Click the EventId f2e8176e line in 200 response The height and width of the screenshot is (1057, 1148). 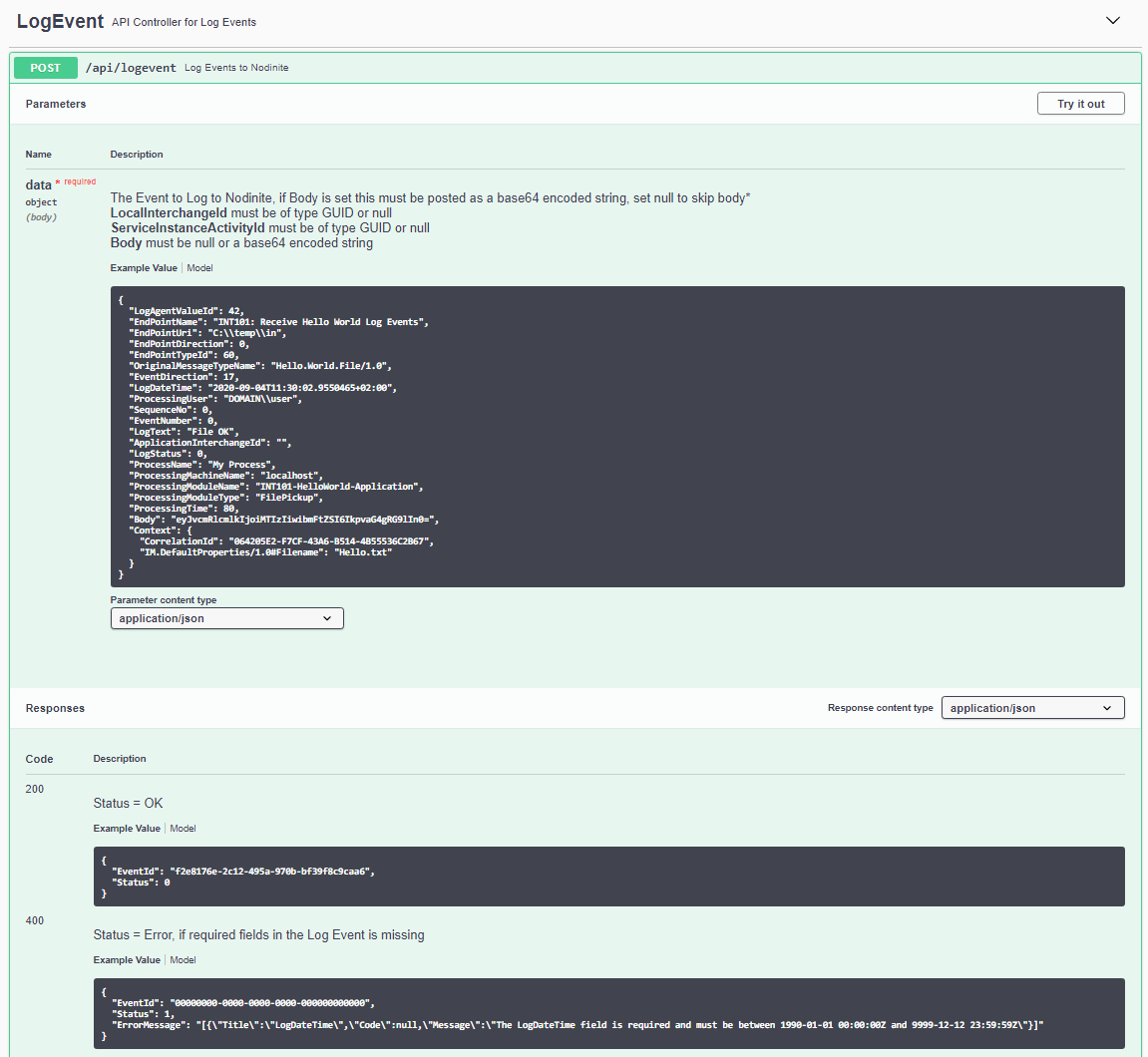(x=243, y=872)
